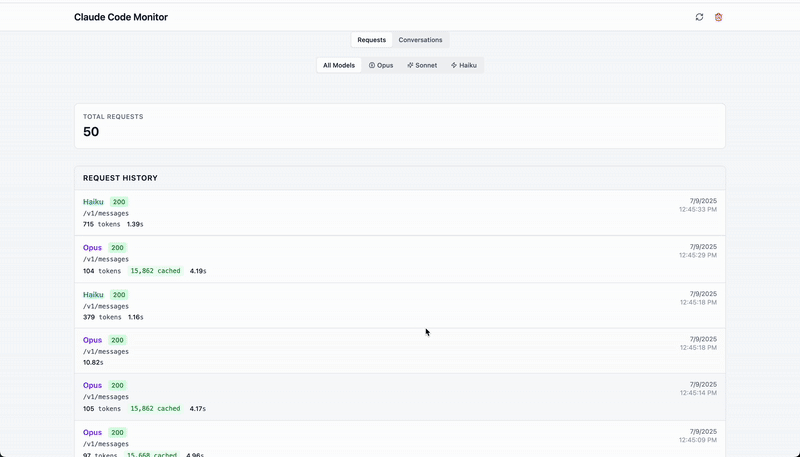
Task: Switch to the Conversations tab
Action: click(420, 40)
